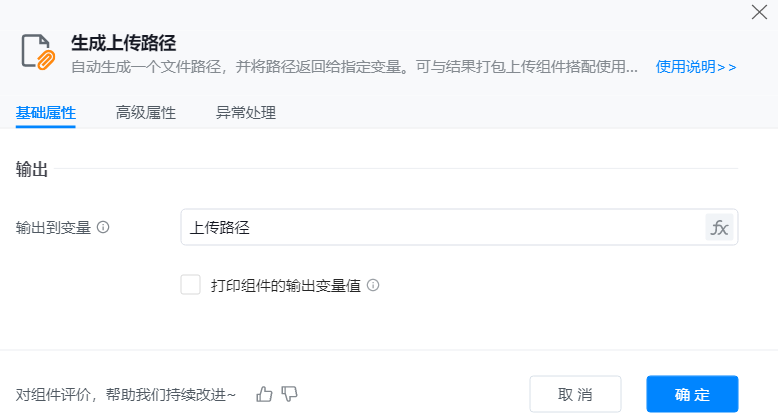Image resolution: width=778 pixels, height=419 pixels.
Task: Enable the 打印组件的输出变量值 checkbox
Action: [190, 285]
